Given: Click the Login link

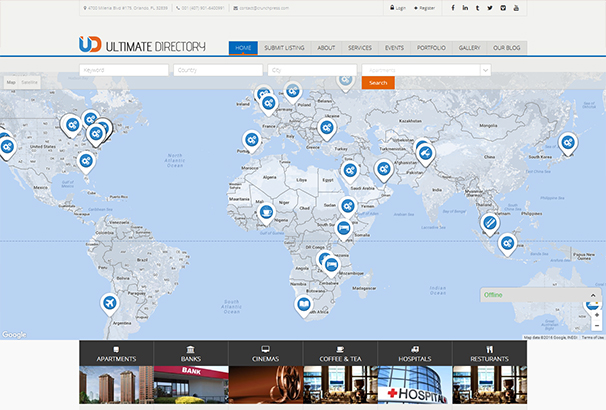Looking at the screenshot, I should pyautogui.click(x=398, y=8).
